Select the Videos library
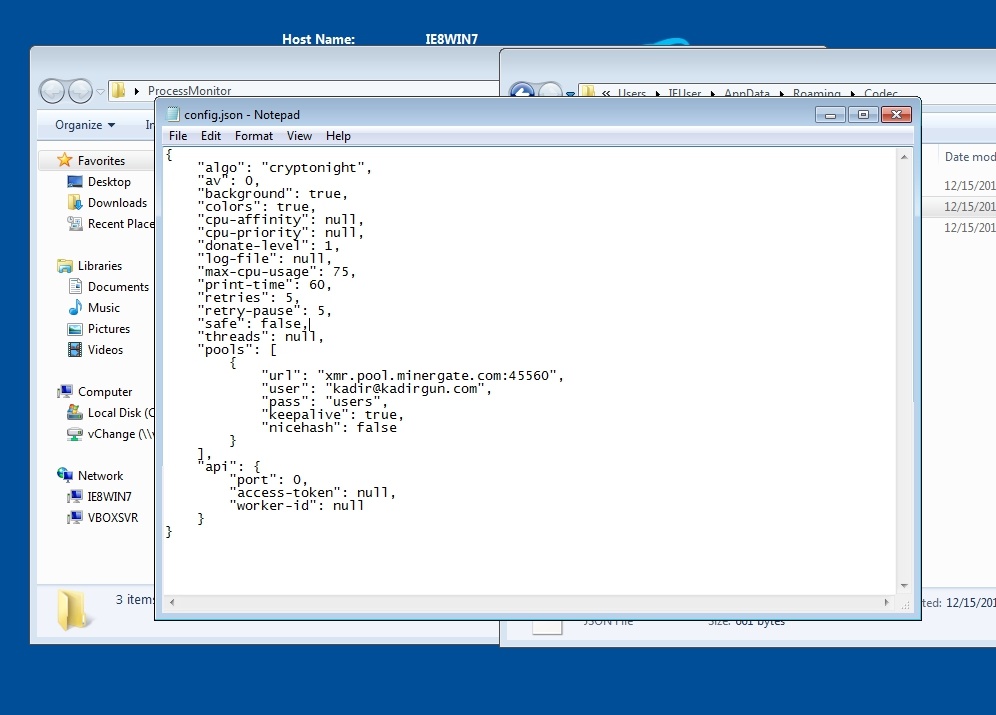 pyautogui.click(x=105, y=349)
